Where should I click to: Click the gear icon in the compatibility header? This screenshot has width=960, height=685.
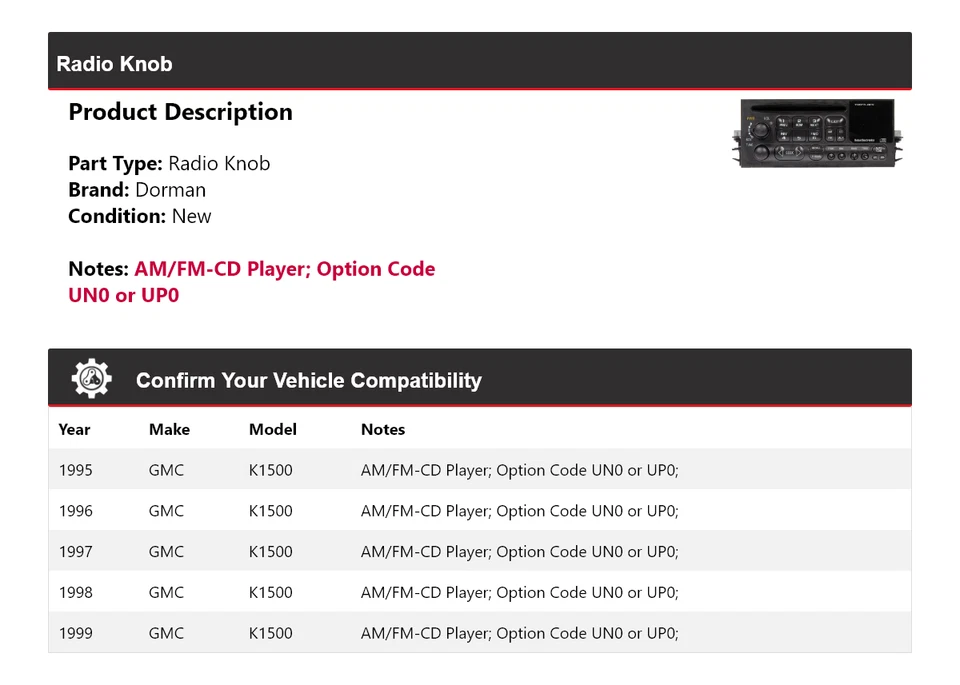pyautogui.click(x=92, y=379)
